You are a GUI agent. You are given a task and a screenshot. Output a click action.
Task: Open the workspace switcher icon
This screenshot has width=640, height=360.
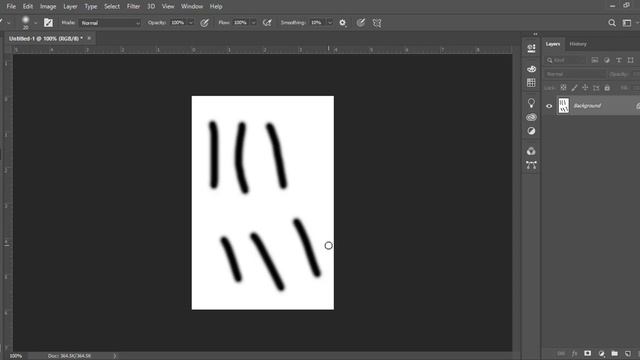pyautogui.click(x=627, y=23)
